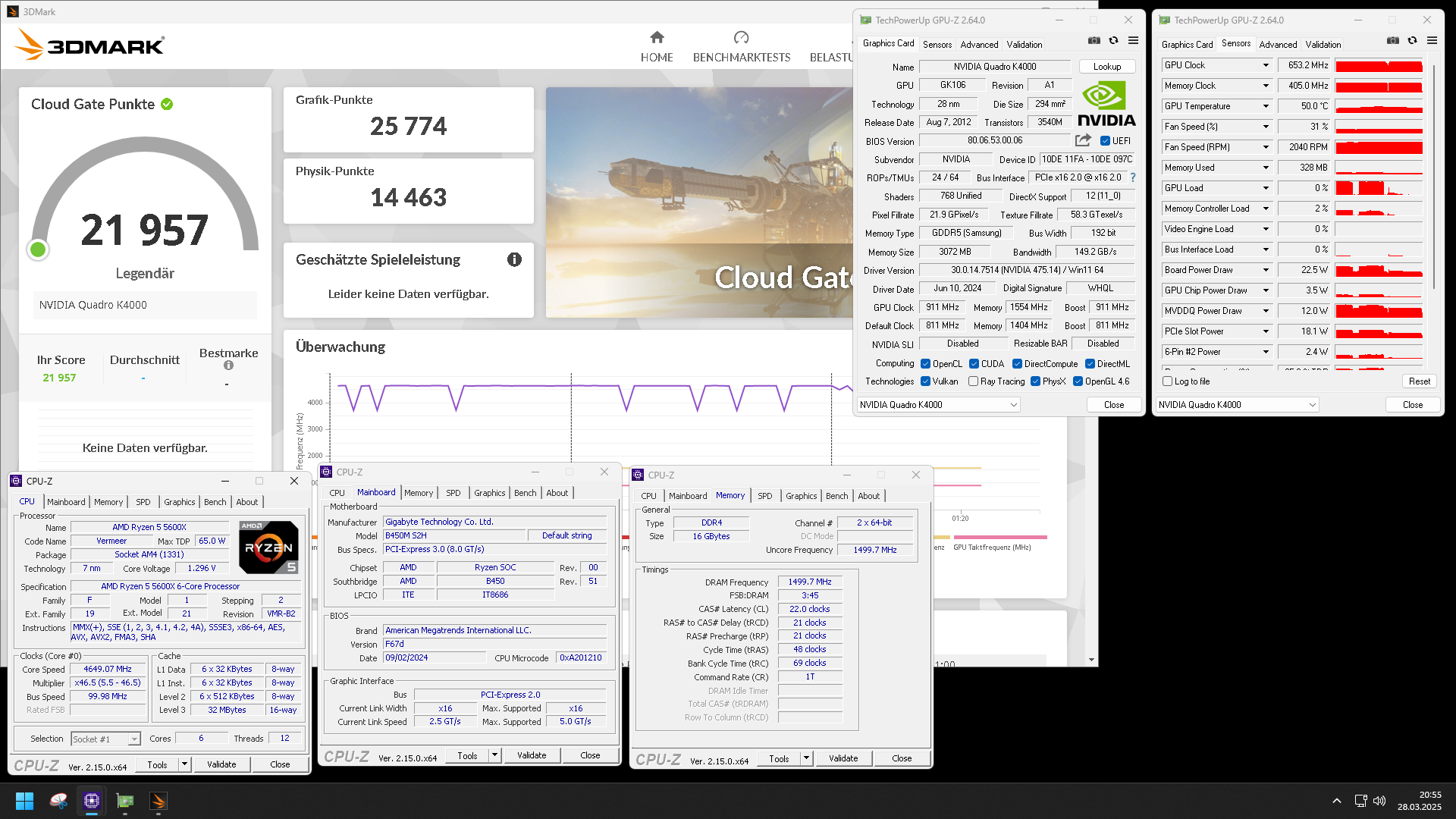Open the paint palette taskbar app
The width and height of the screenshot is (1456, 819).
[58, 801]
